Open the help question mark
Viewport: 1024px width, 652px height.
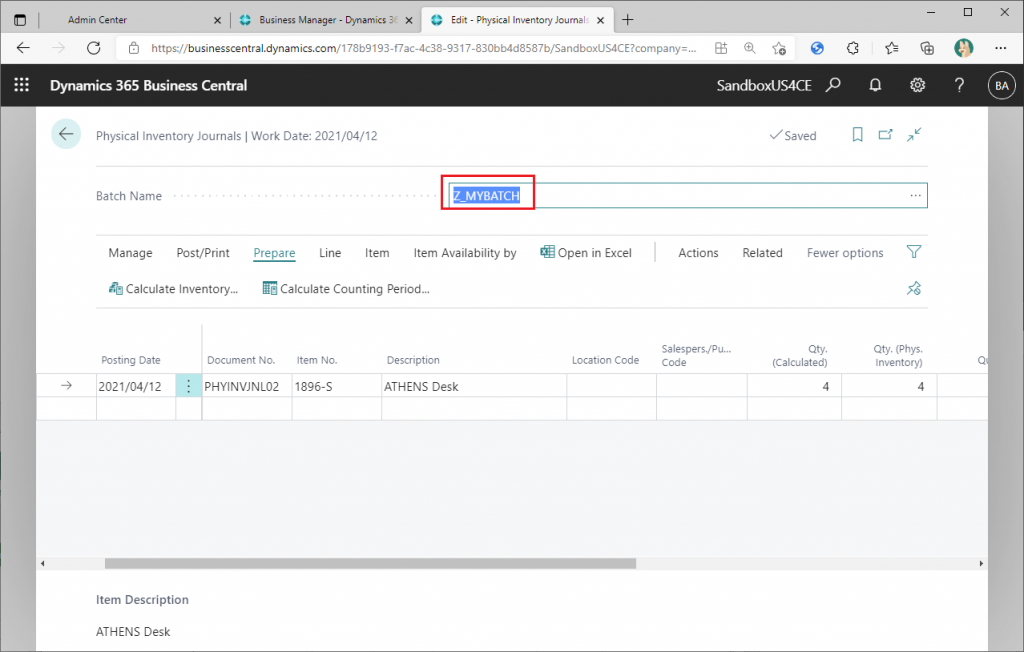[x=959, y=85]
